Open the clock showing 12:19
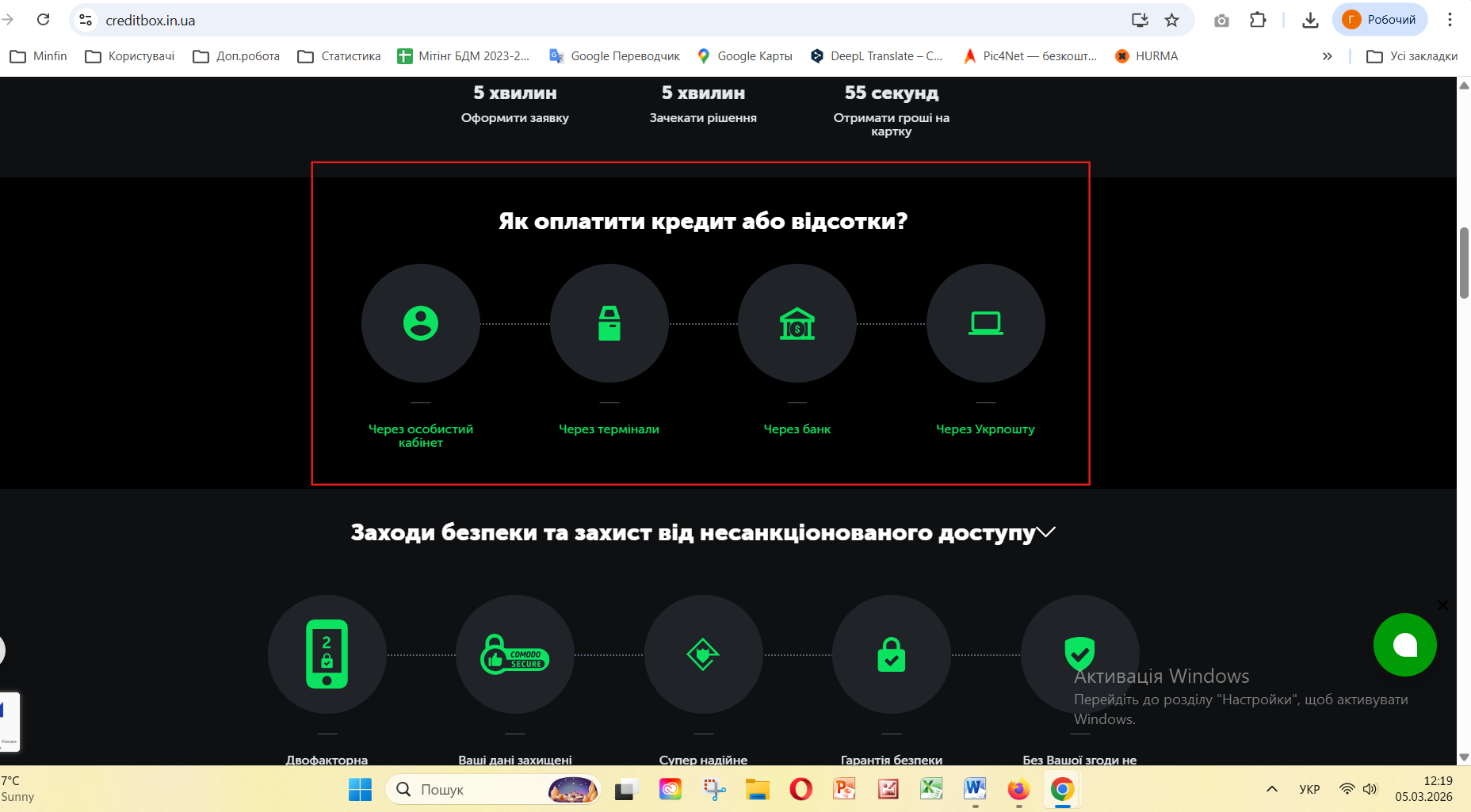Screen dimensions: 1471x812 [x=1423, y=789]
